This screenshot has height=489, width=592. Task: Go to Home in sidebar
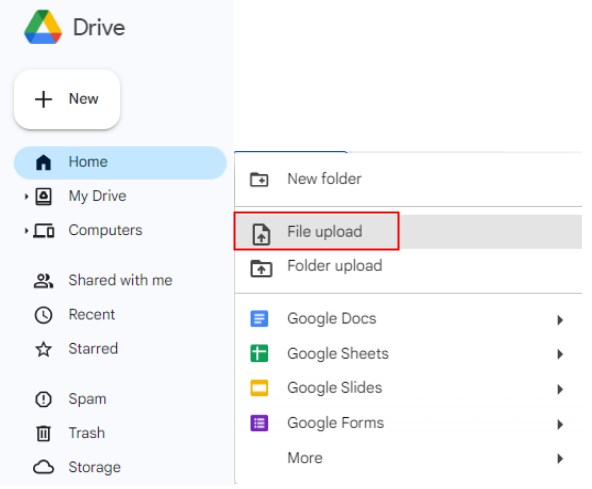(x=120, y=163)
